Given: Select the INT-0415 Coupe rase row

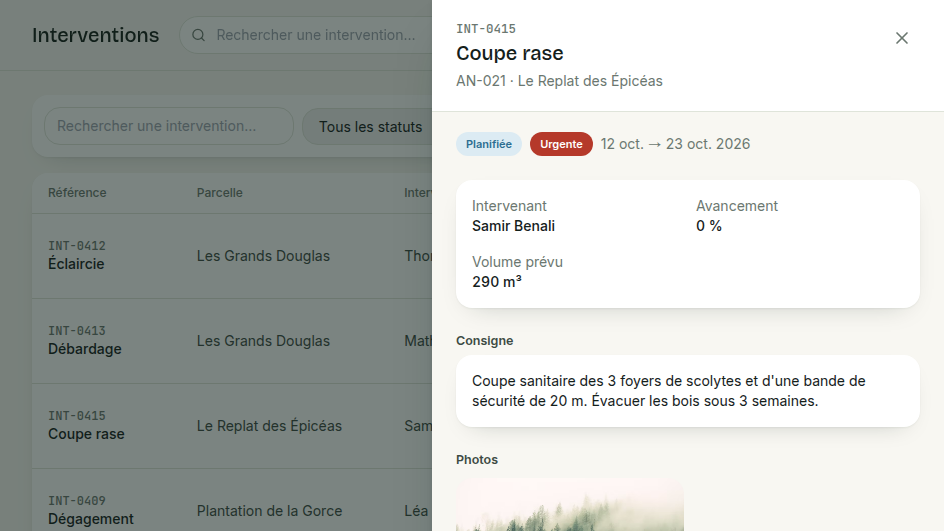Looking at the screenshot, I should click(x=232, y=426).
